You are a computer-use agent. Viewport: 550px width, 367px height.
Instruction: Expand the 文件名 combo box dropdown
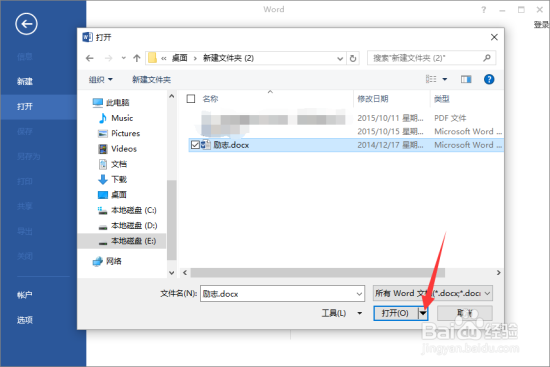[x=360, y=294]
